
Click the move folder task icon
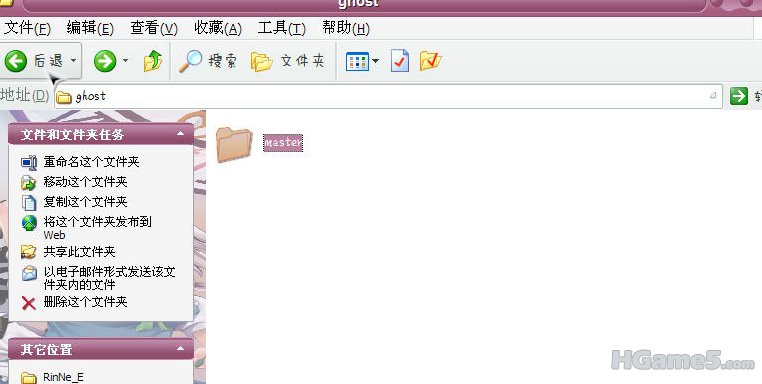[29, 183]
